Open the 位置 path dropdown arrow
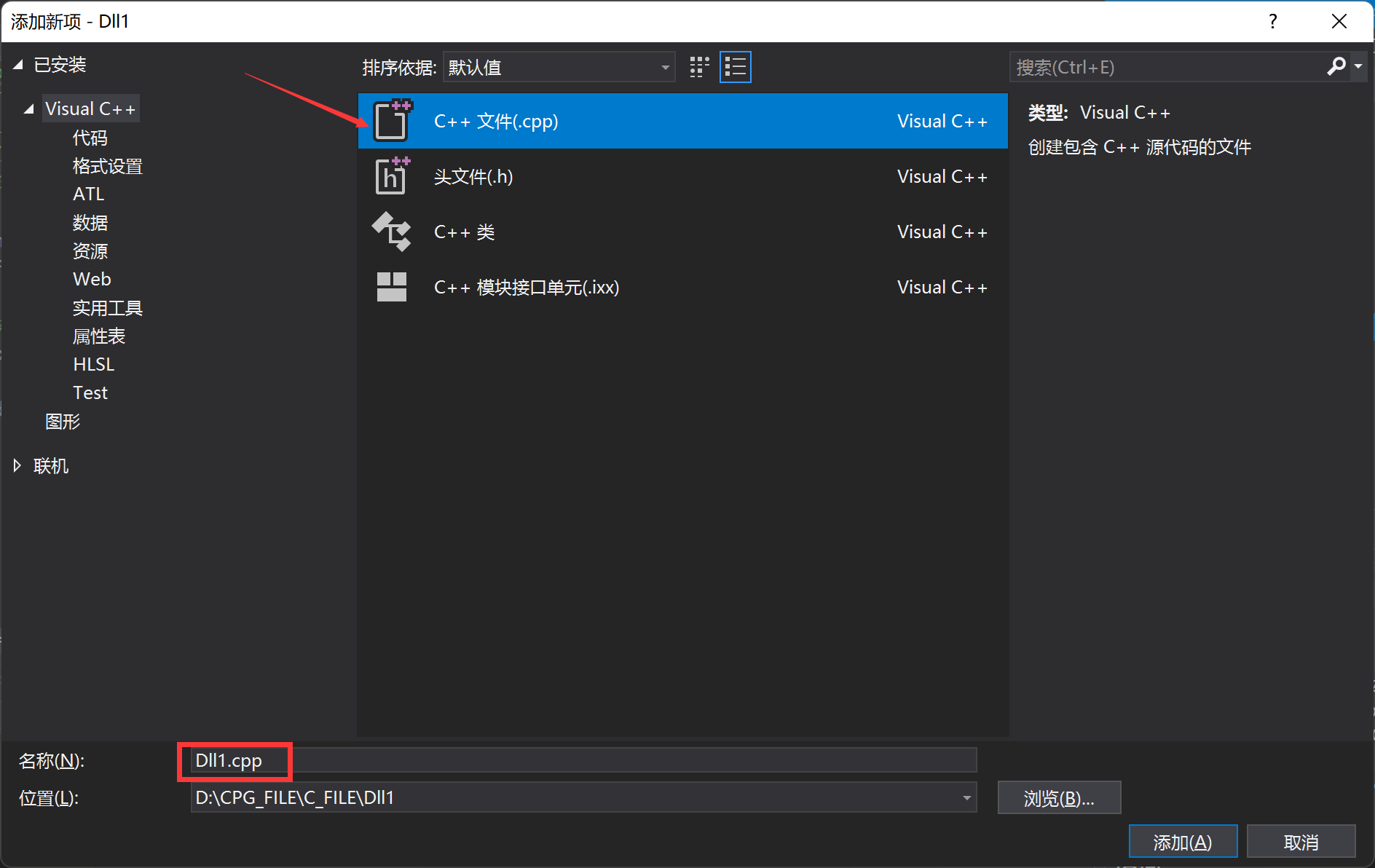This screenshot has width=1375, height=868. point(966,798)
